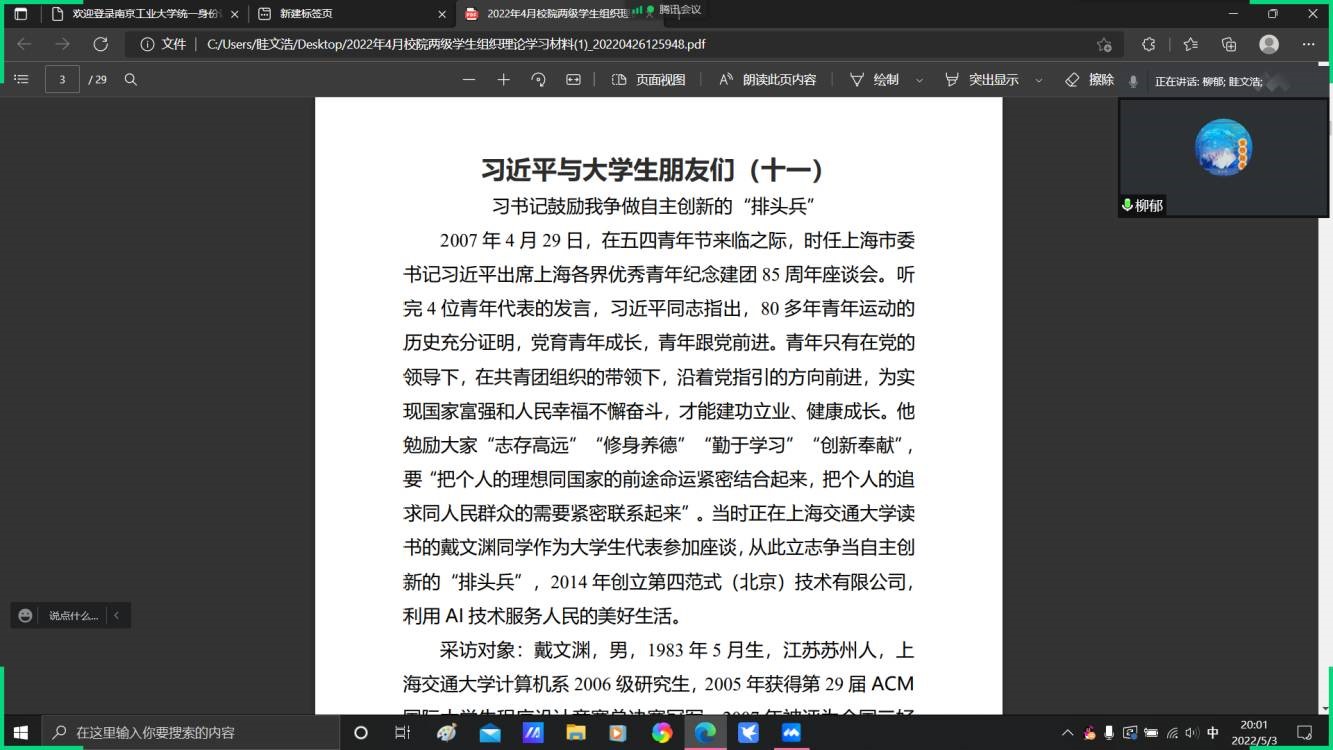This screenshot has width=1333, height=750.
Task: Open browser extensions puzzle icon
Action: [1148, 44]
